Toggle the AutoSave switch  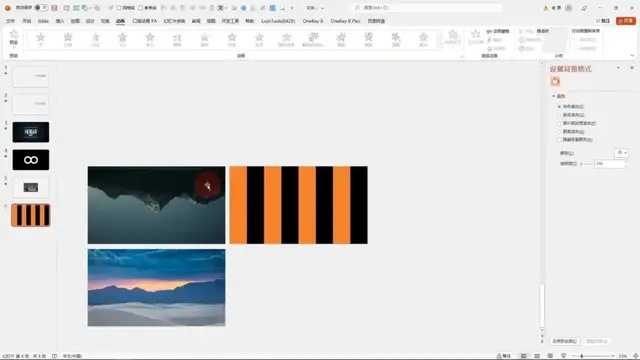40,8
